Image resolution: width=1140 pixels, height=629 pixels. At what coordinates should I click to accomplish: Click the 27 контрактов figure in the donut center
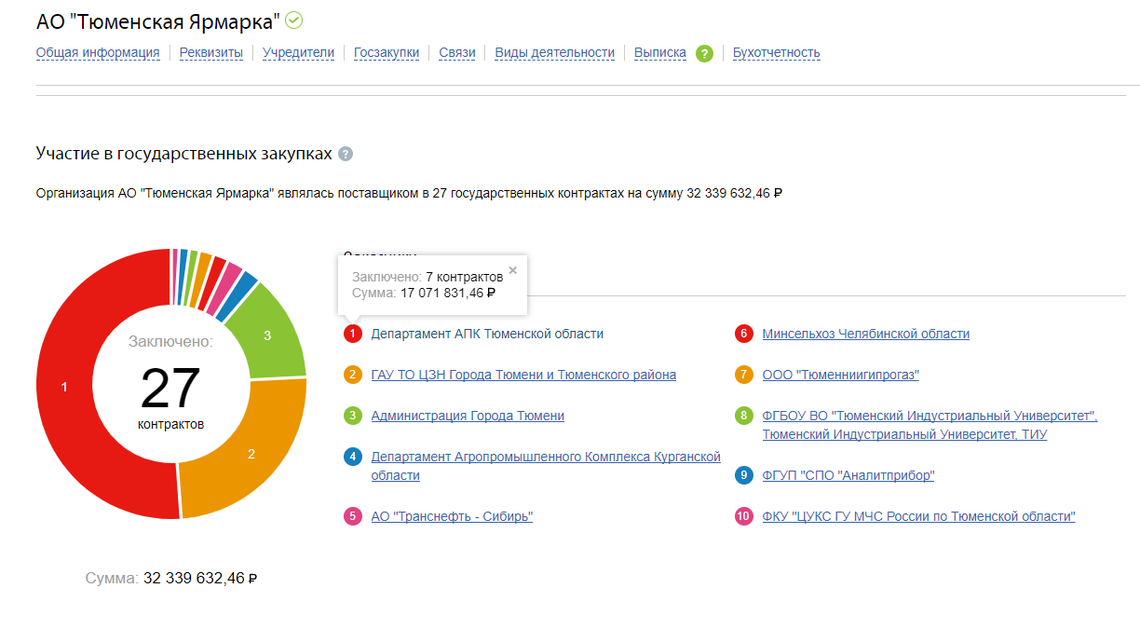tap(171, 396)
